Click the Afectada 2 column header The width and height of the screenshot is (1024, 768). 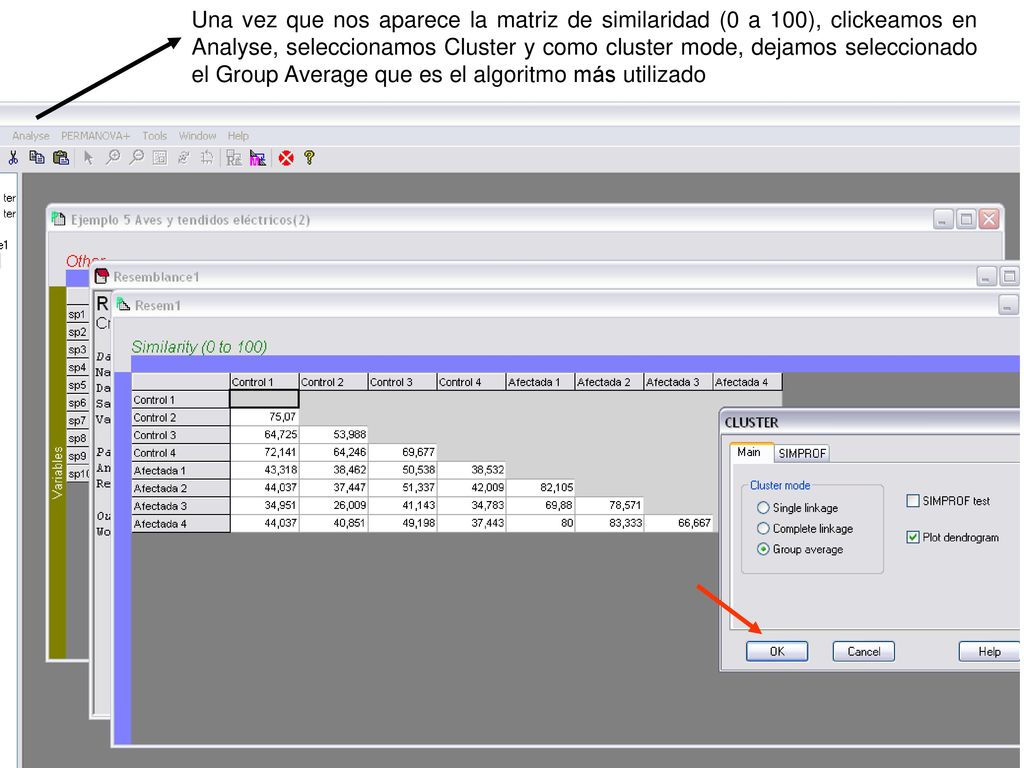tap(609, 381)
